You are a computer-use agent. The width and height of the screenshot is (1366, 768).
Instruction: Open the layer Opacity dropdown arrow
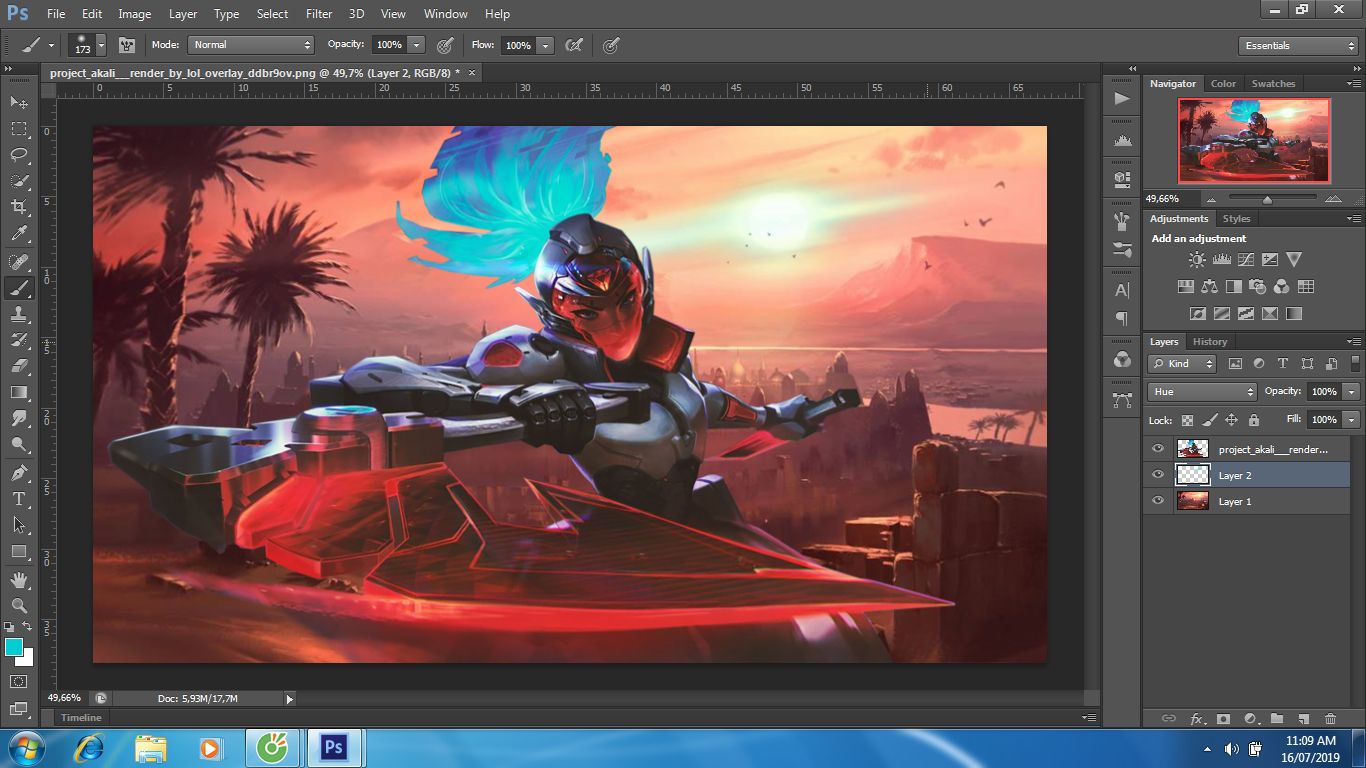pyautogui.click(x=1351, y=392)
